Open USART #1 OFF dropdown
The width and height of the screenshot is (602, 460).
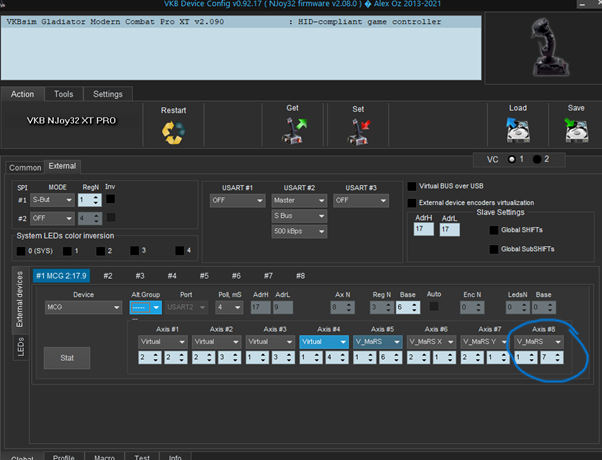click(237, 200)
